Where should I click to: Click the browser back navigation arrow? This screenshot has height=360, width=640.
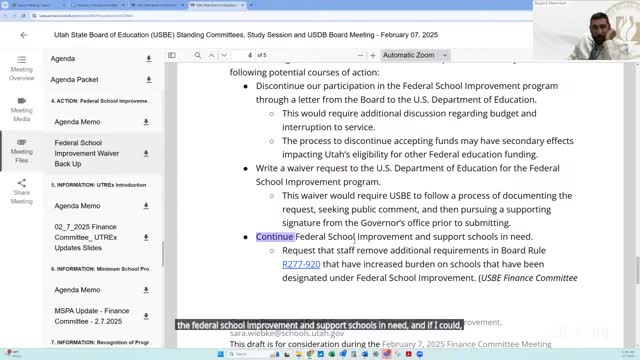coord(5,16)
